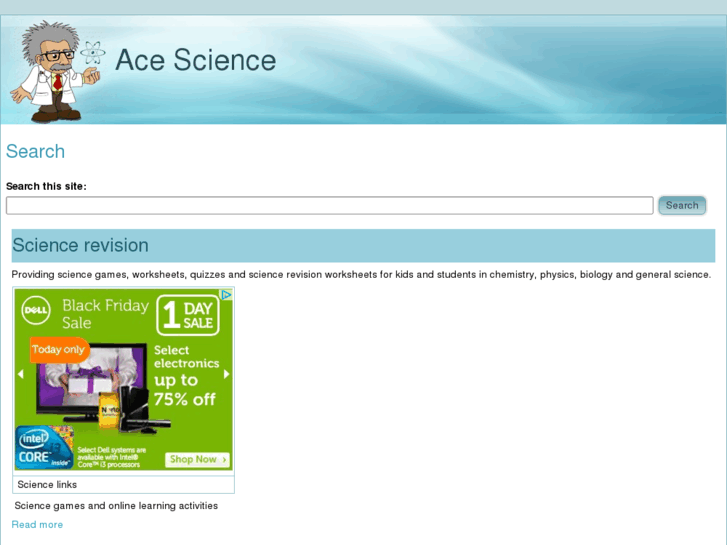Open the AdChoices icon on the Dell ad
Image resolution: width=727 pixels, height=545 pixels.
pos(226,295)
